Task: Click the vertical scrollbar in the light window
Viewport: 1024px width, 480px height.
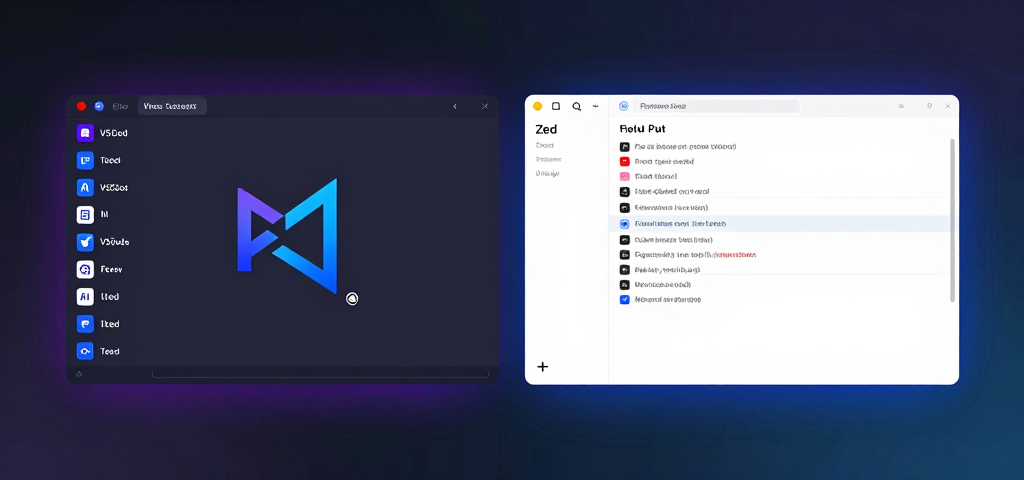Action: click(x=952, y=220)
